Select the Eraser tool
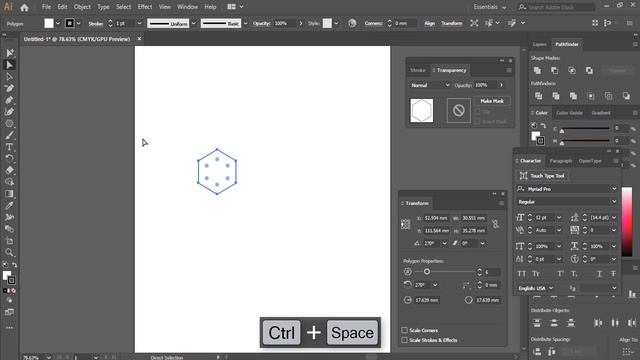This screenshot has height=360, width=640. tap(9, 170)
